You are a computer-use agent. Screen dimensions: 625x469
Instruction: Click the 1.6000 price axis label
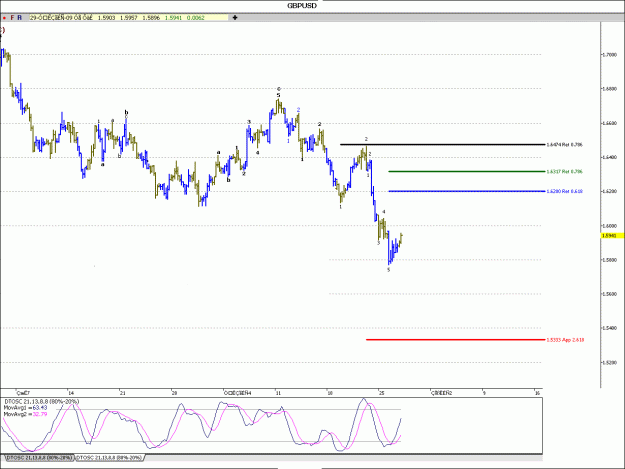[609, 226]
